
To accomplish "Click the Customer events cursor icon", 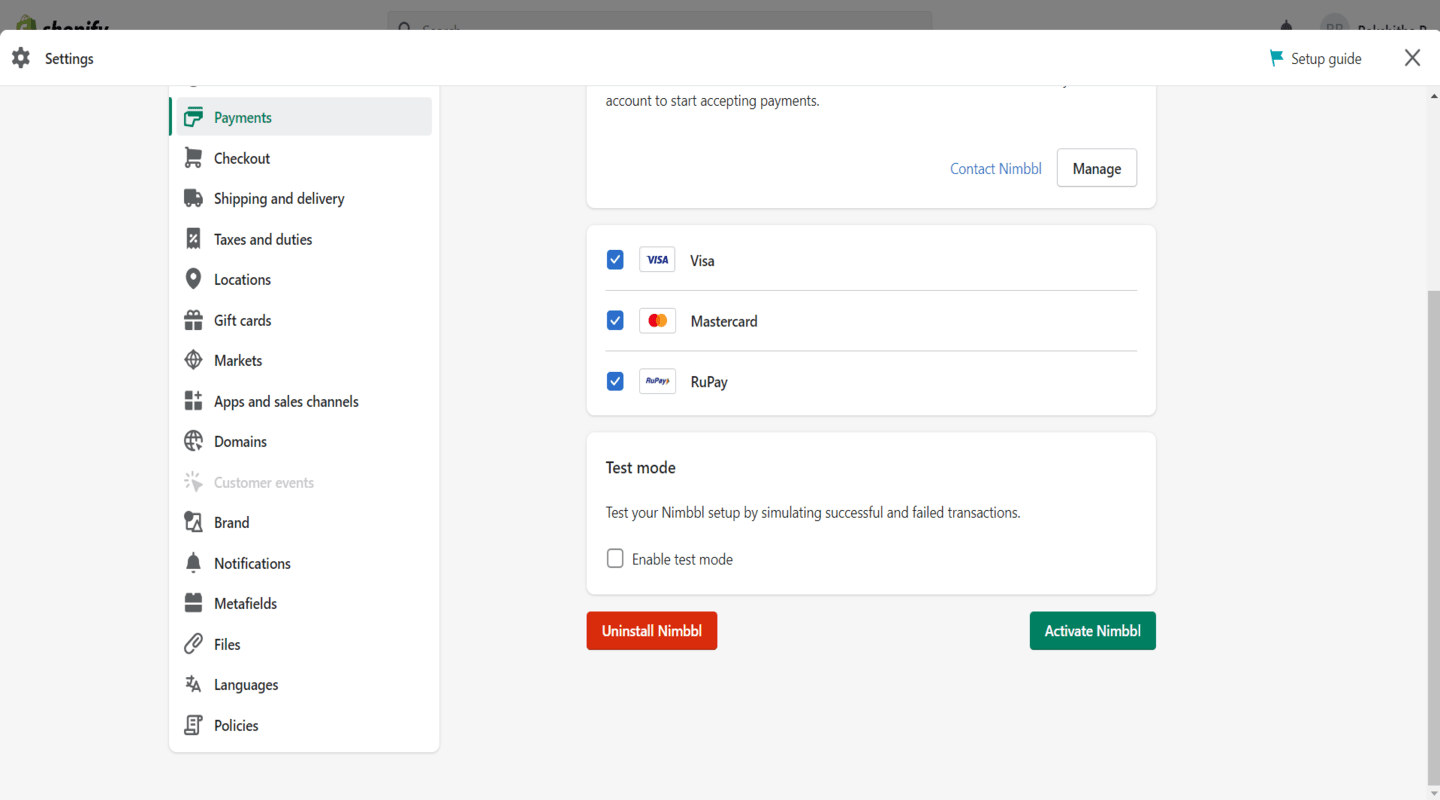I will click(x=193, y=482).
